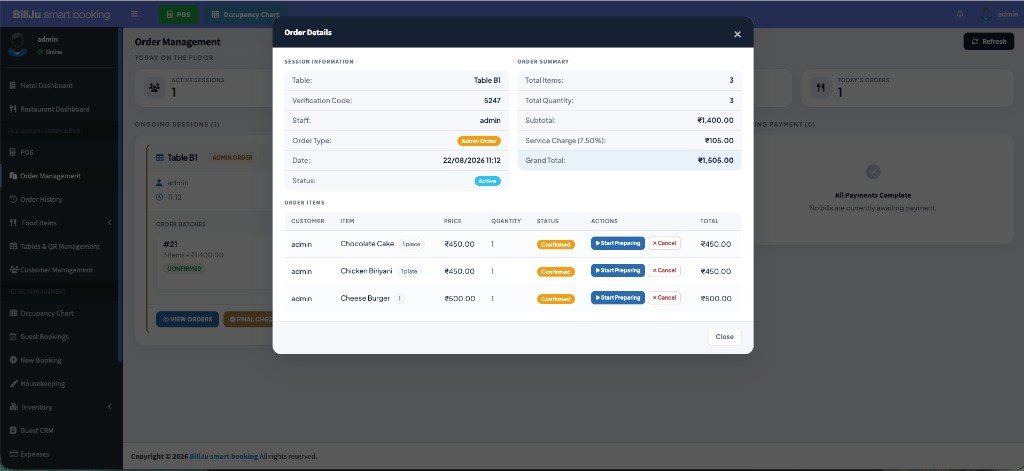Click the Inventory chevron arrow
Image resolution: width=1024 pixels, height=471 pixels.
[x=109, y=407]
